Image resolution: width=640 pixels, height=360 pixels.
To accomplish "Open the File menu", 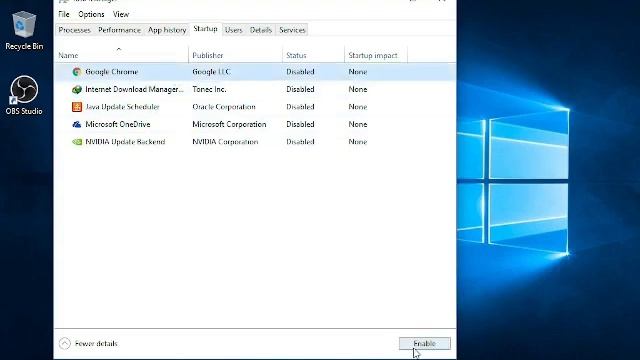I will 64,14.
